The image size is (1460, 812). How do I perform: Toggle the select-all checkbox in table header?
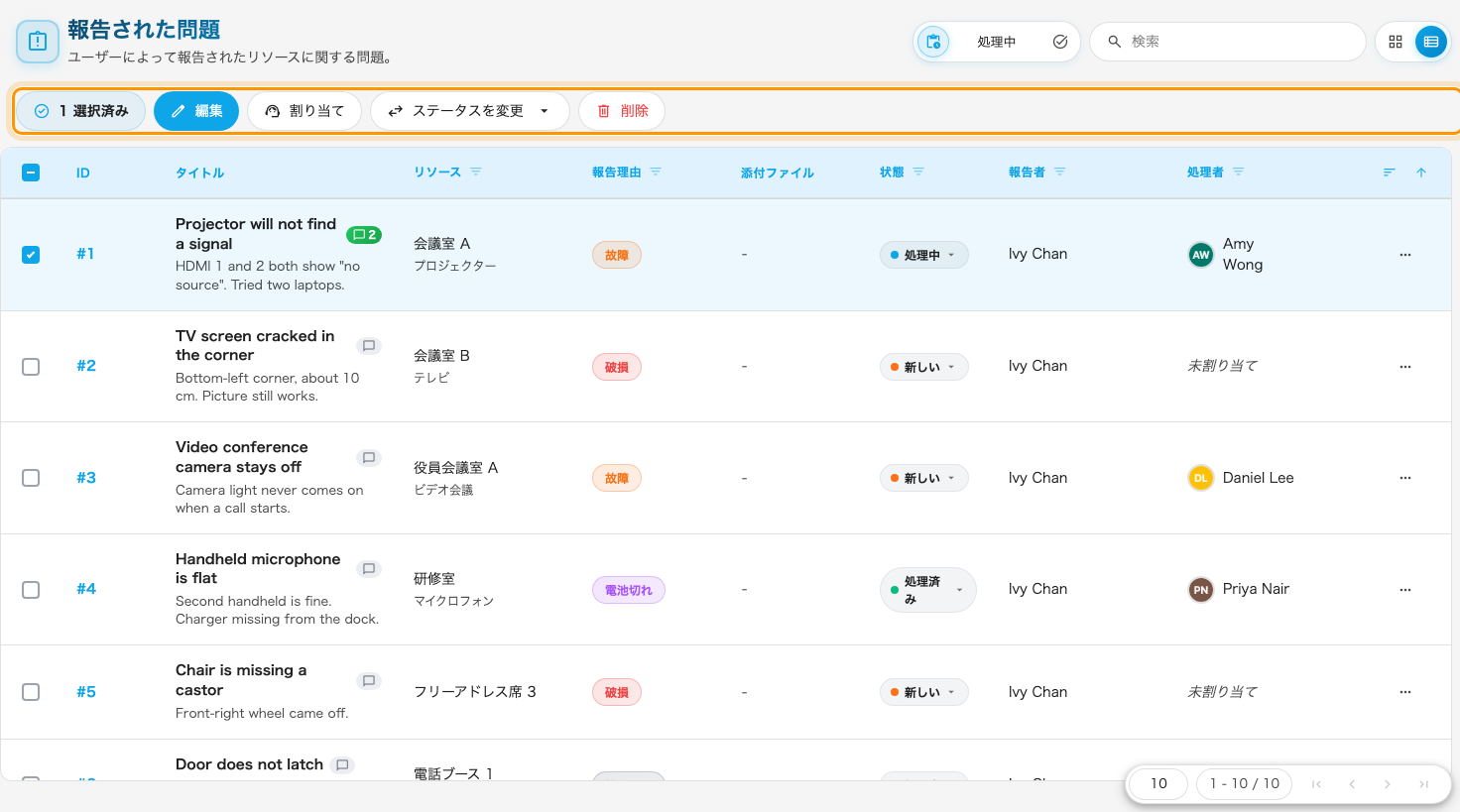click(31, 173)
